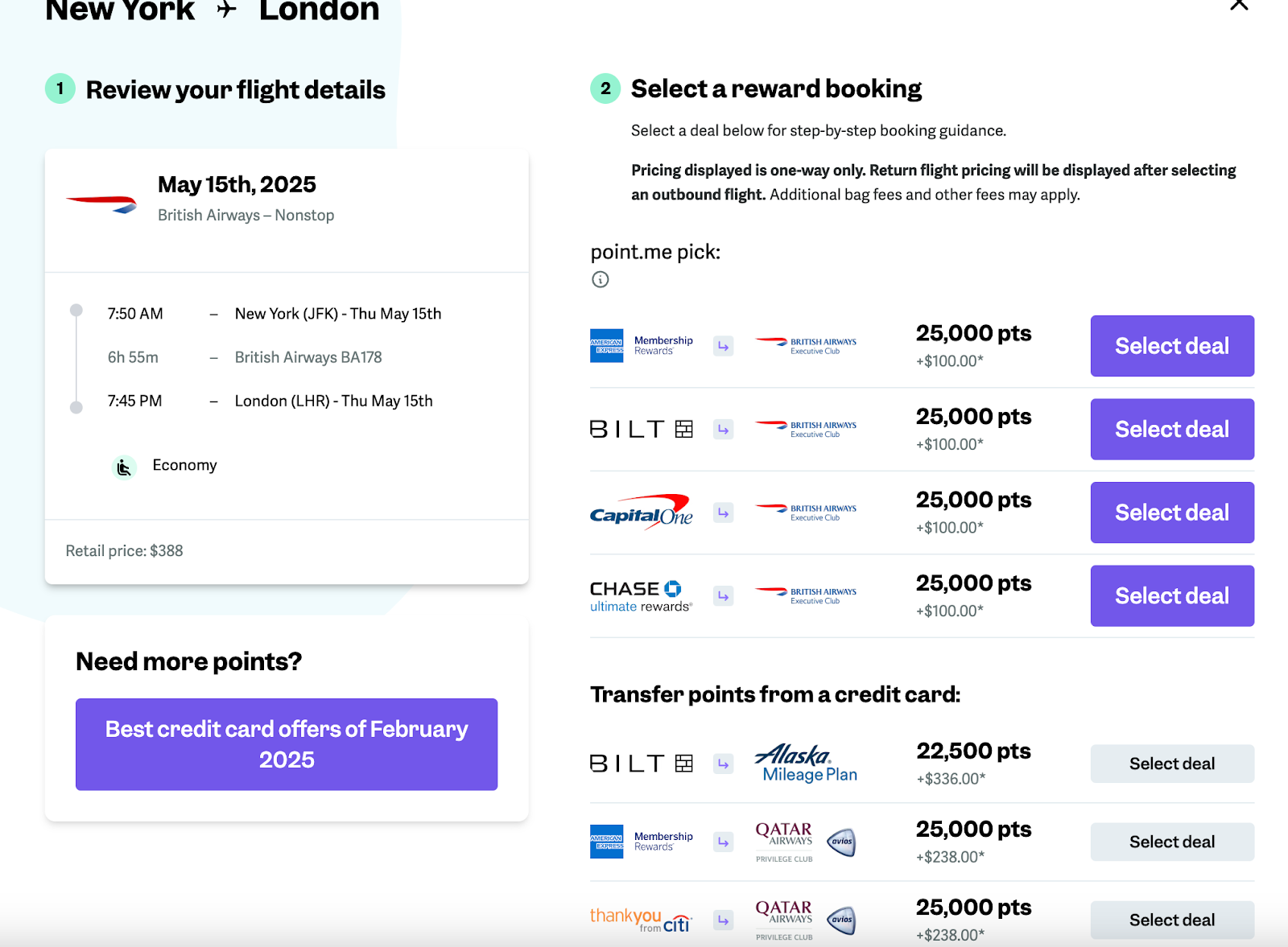This screenshot has height=947, width=1288.
Task: Select the Chase Ultimate Rewards deal
Action: point(1172,596)
